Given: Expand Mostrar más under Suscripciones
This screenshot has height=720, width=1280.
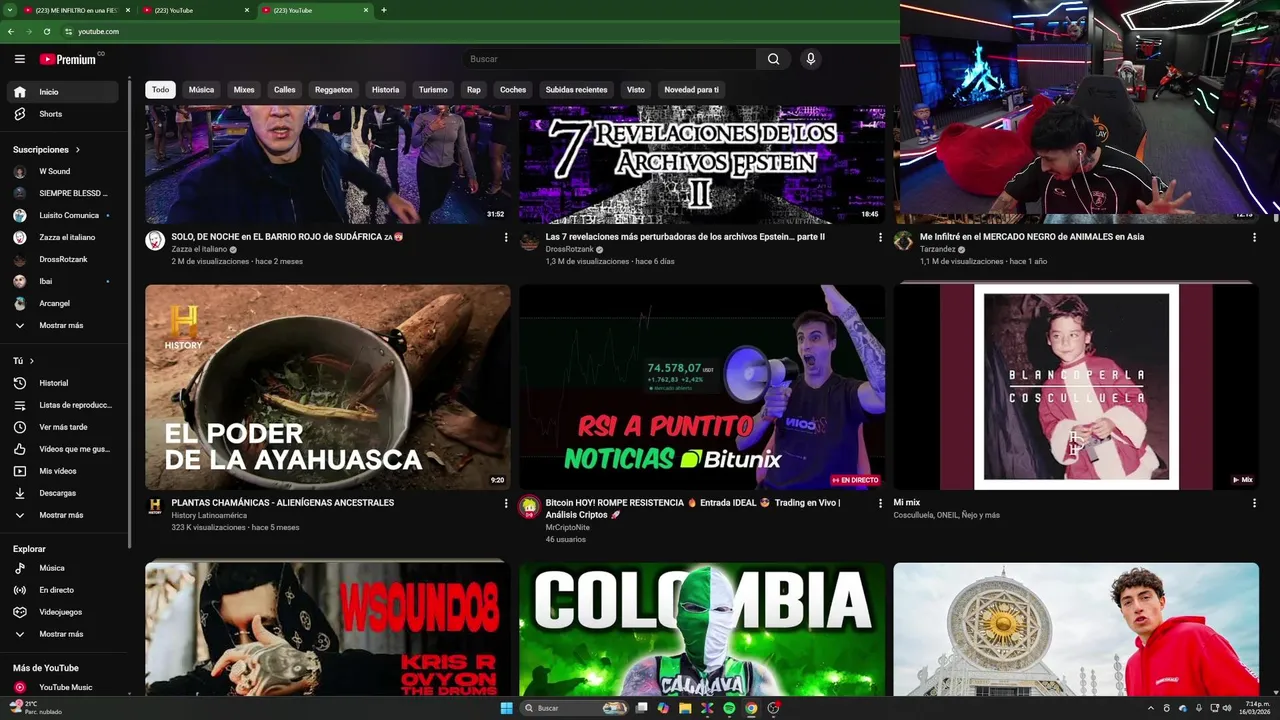Looking at the screenshot, I should (x=62, y=325).
